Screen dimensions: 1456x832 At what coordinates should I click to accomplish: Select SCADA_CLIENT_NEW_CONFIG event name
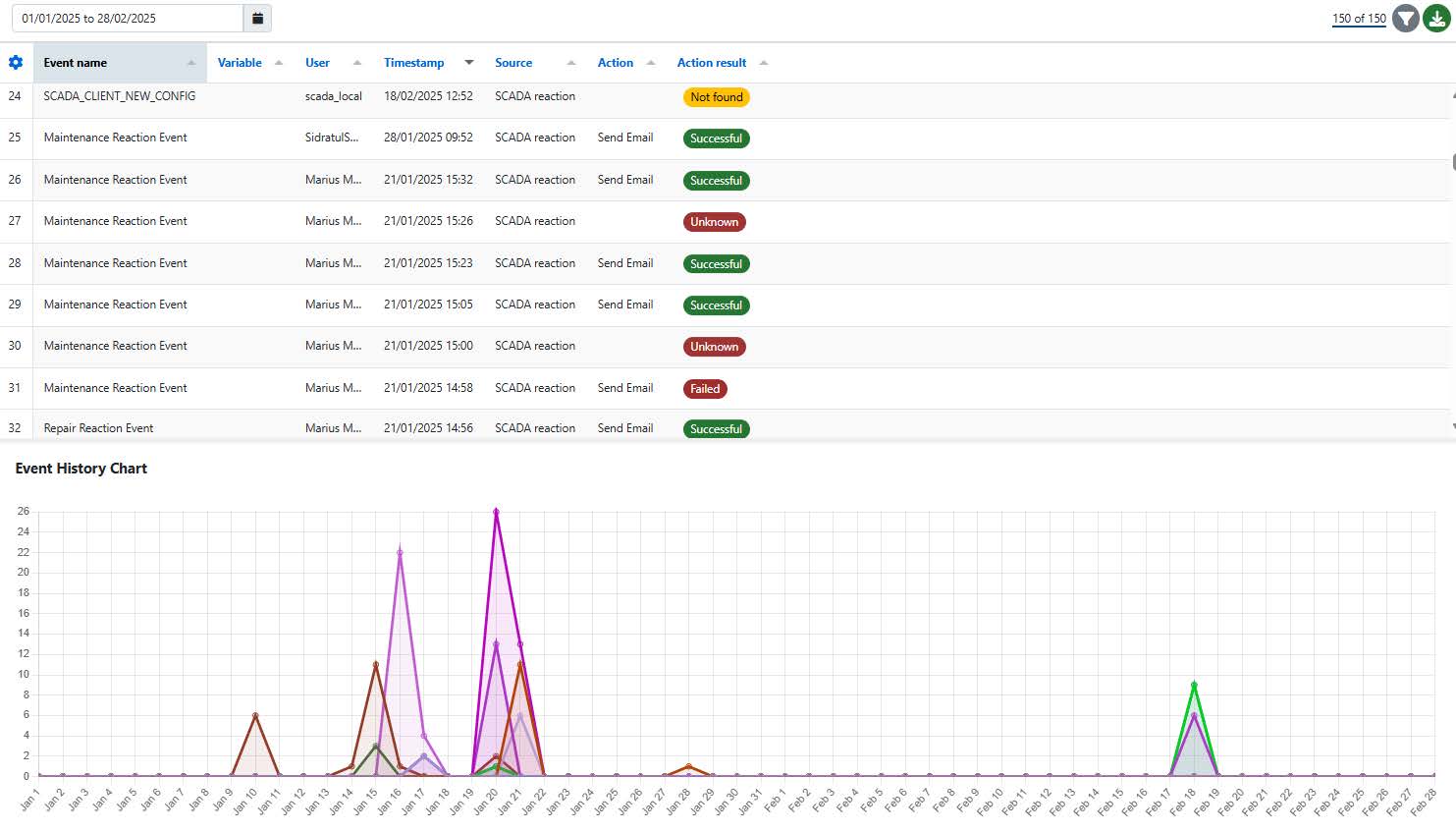(x=120, y=96)
